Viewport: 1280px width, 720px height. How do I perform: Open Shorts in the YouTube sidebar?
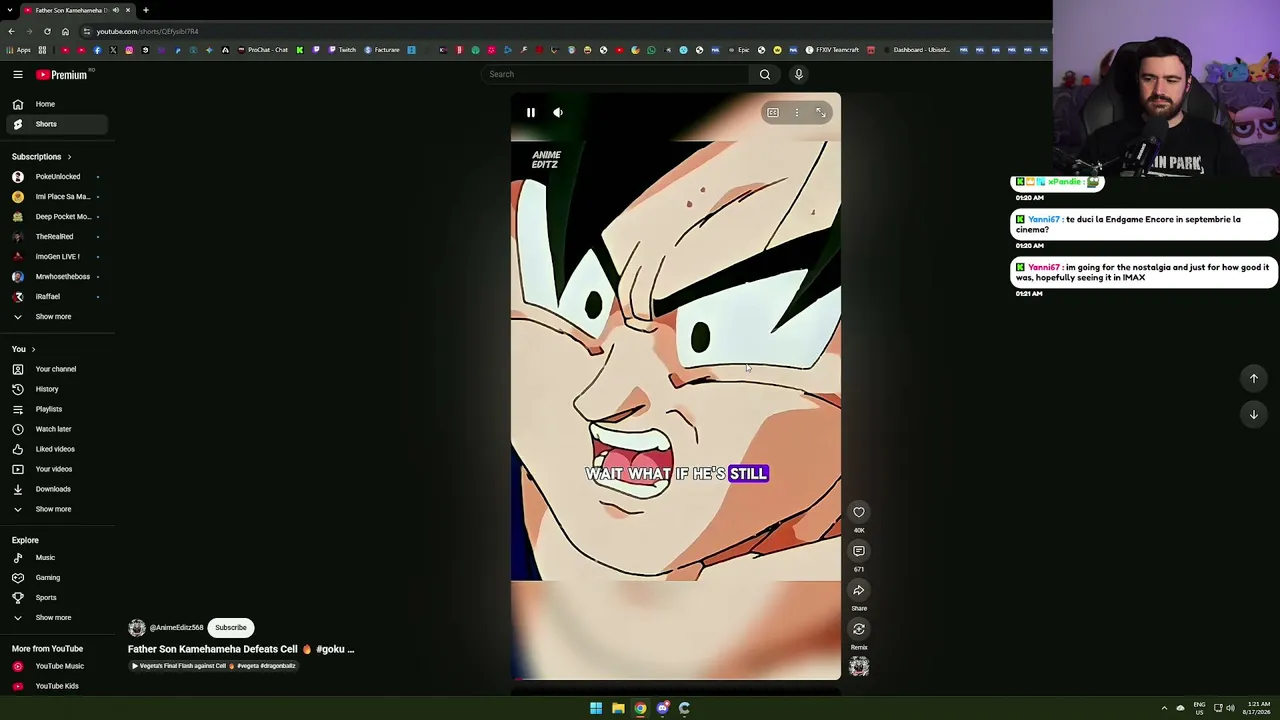(56, 124)
